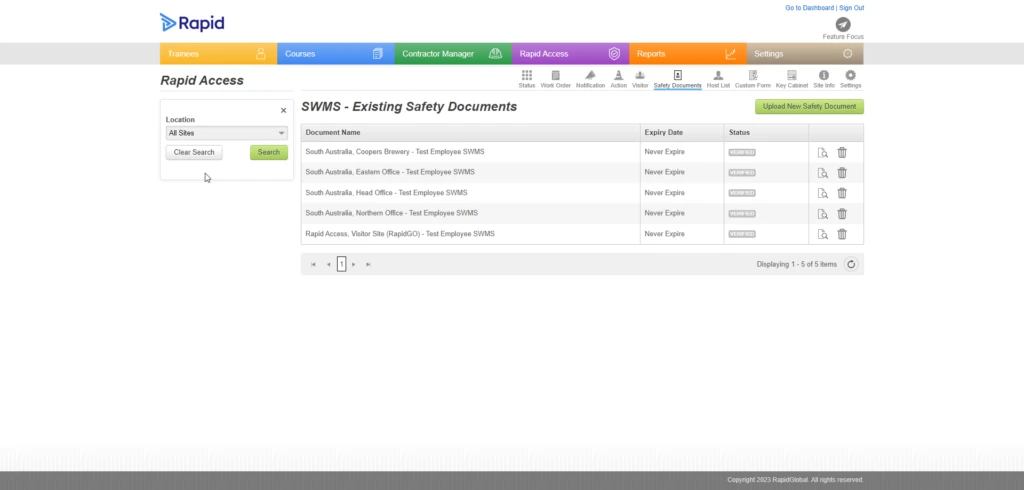The image size is (1024, 490).
Task: Open the Reports tab
Action: [x=688, y=54]
